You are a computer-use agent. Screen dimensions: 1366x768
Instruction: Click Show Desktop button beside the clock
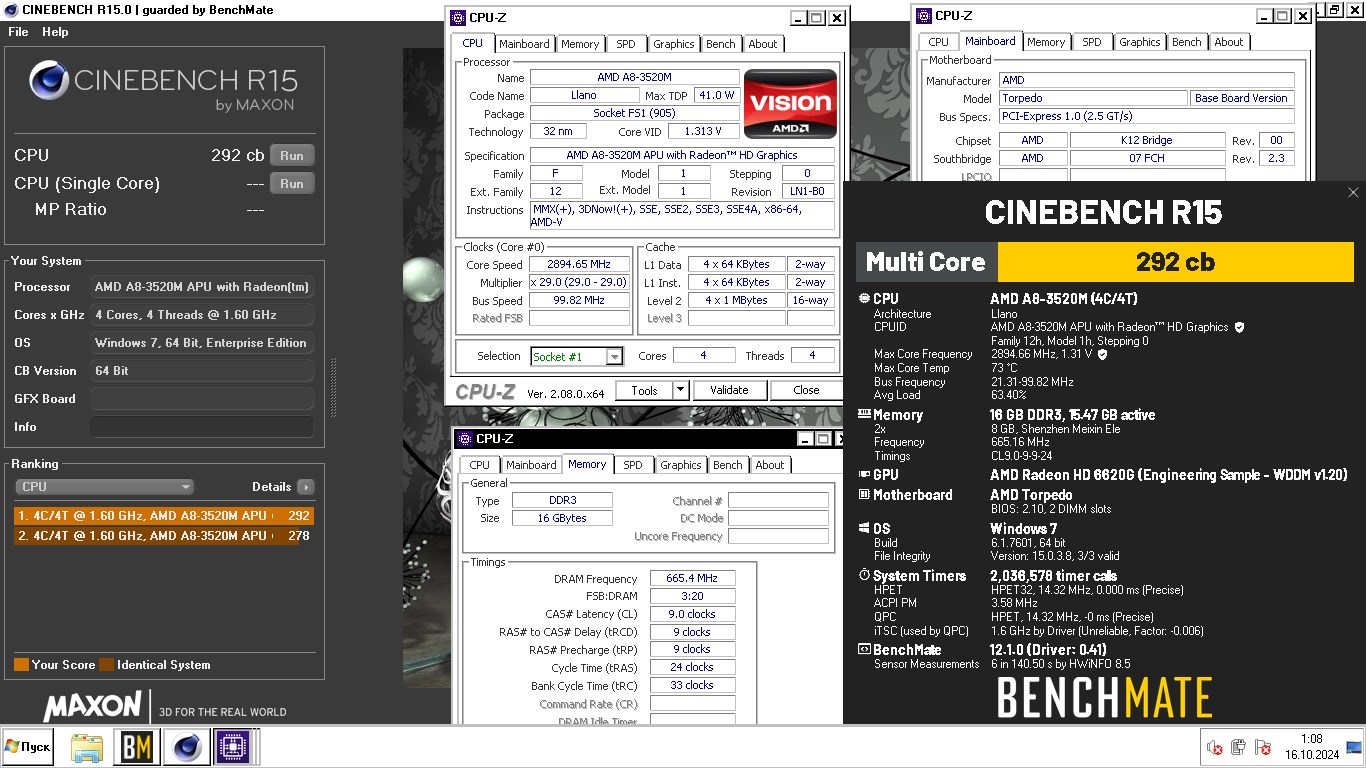(x=1355, y=747)
